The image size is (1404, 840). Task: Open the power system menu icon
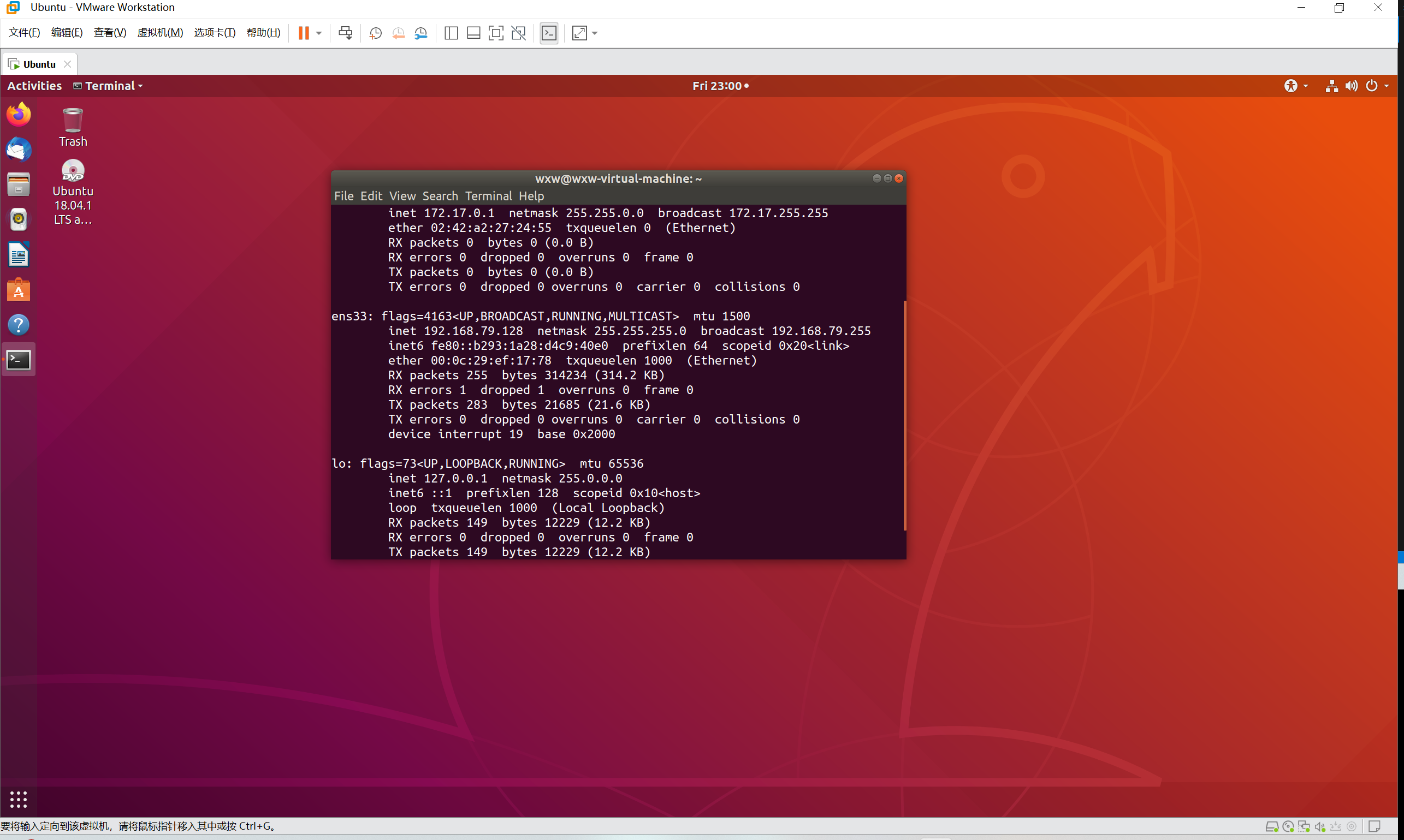pyautogui.click(x=1371, y=86)
